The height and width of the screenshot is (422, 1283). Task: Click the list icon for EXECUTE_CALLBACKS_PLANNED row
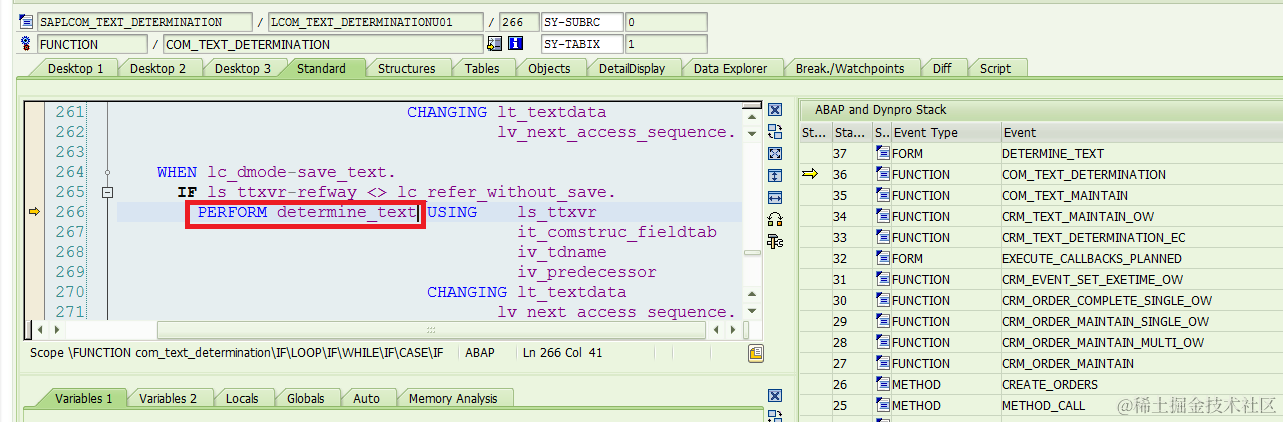click(882, 258)
